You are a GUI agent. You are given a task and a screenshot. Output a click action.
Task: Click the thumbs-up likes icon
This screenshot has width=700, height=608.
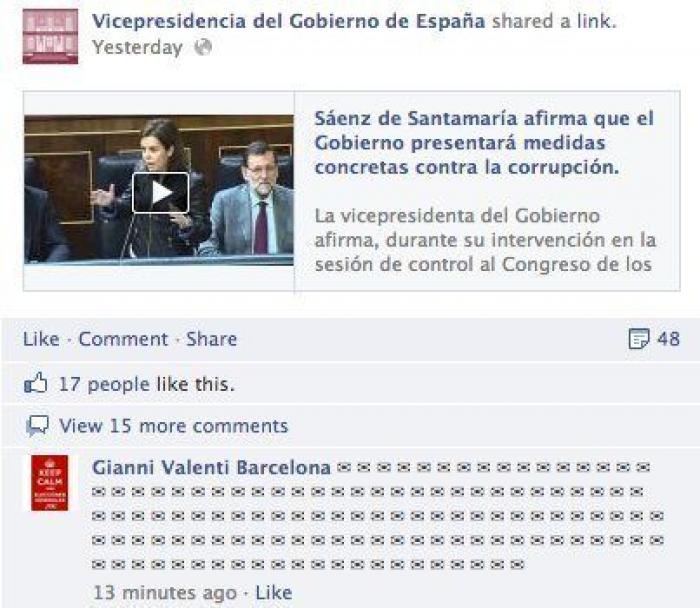pyautogui.click(x=36, y=383)
